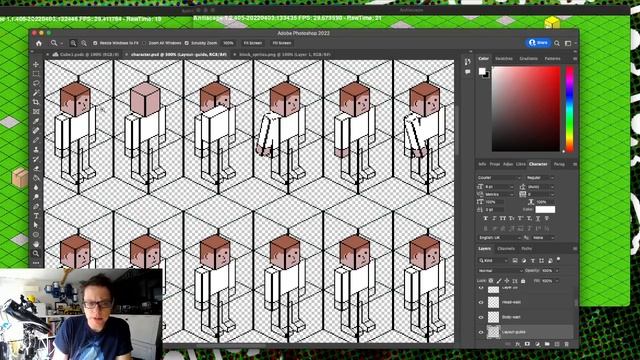Select the Path Selection tool
Image resolution: width=640 pixels, height=360 pixels.
[36, 225]
